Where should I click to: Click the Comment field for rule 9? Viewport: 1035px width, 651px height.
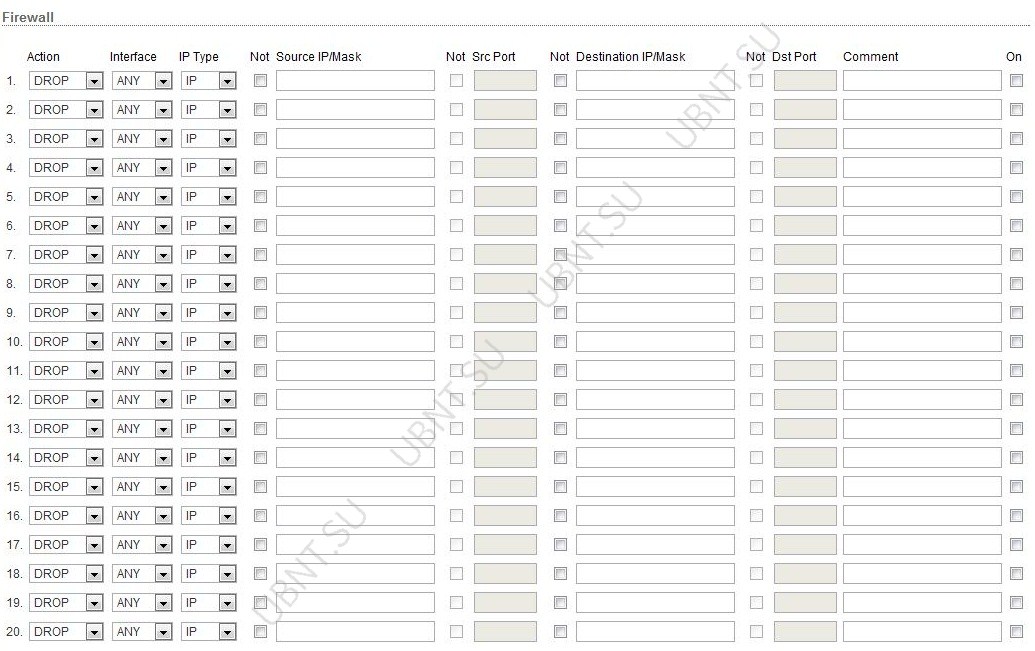pos(922,312)
